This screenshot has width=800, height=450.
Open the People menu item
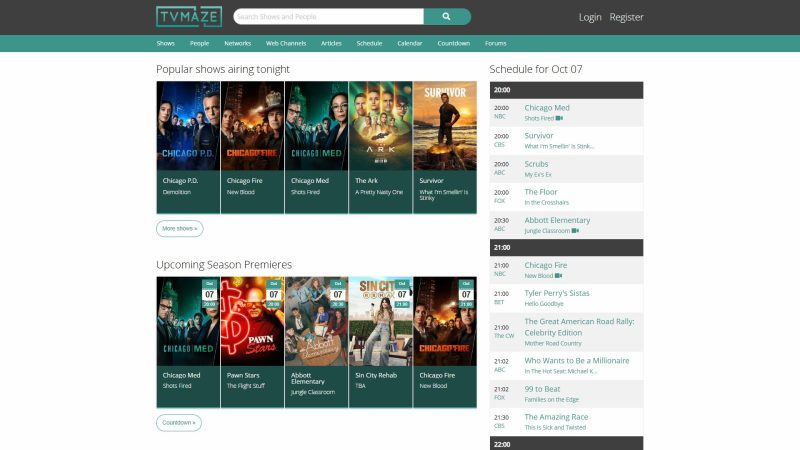[199, 43]
